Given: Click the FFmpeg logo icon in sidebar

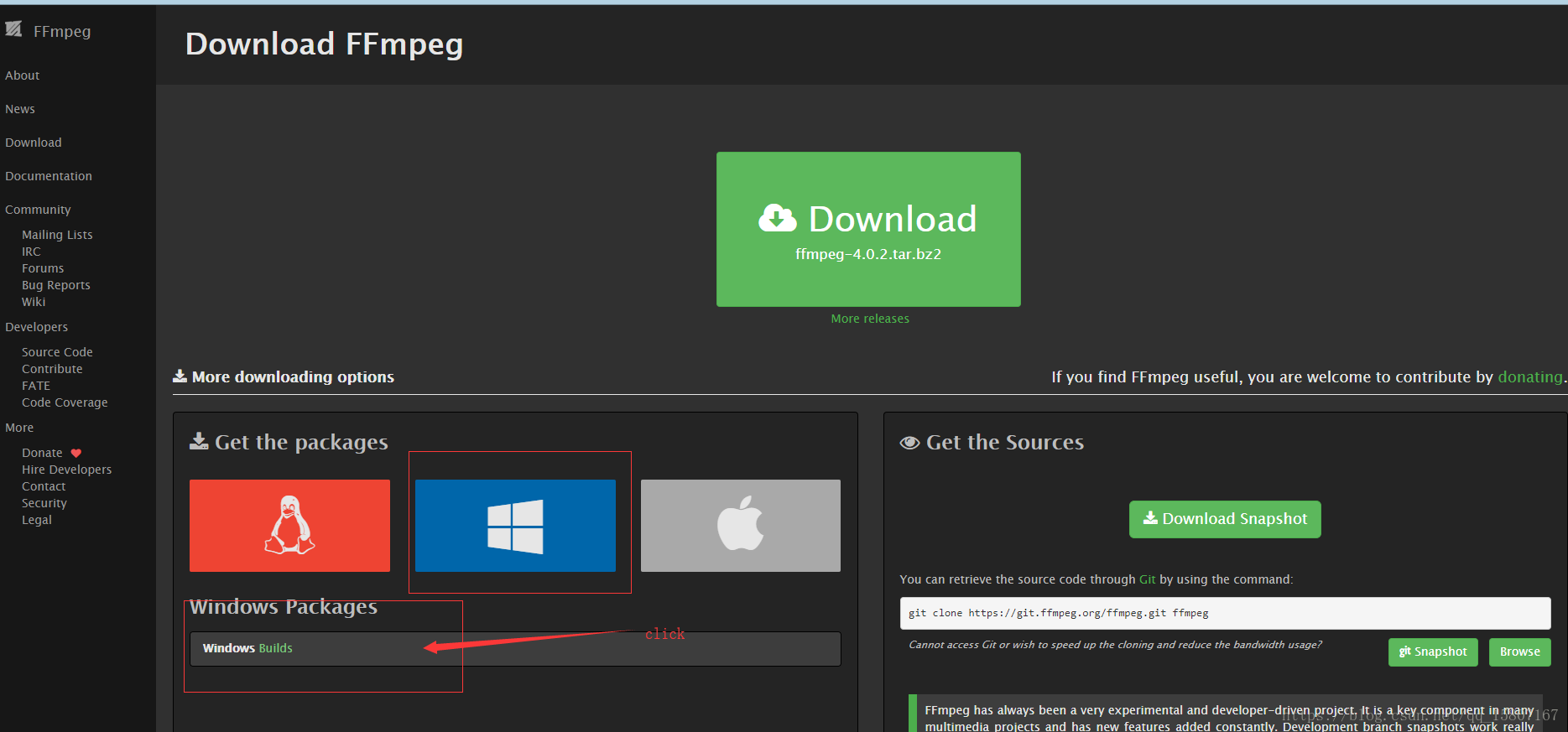Looking at the screenshot, I should coord(13,30).
